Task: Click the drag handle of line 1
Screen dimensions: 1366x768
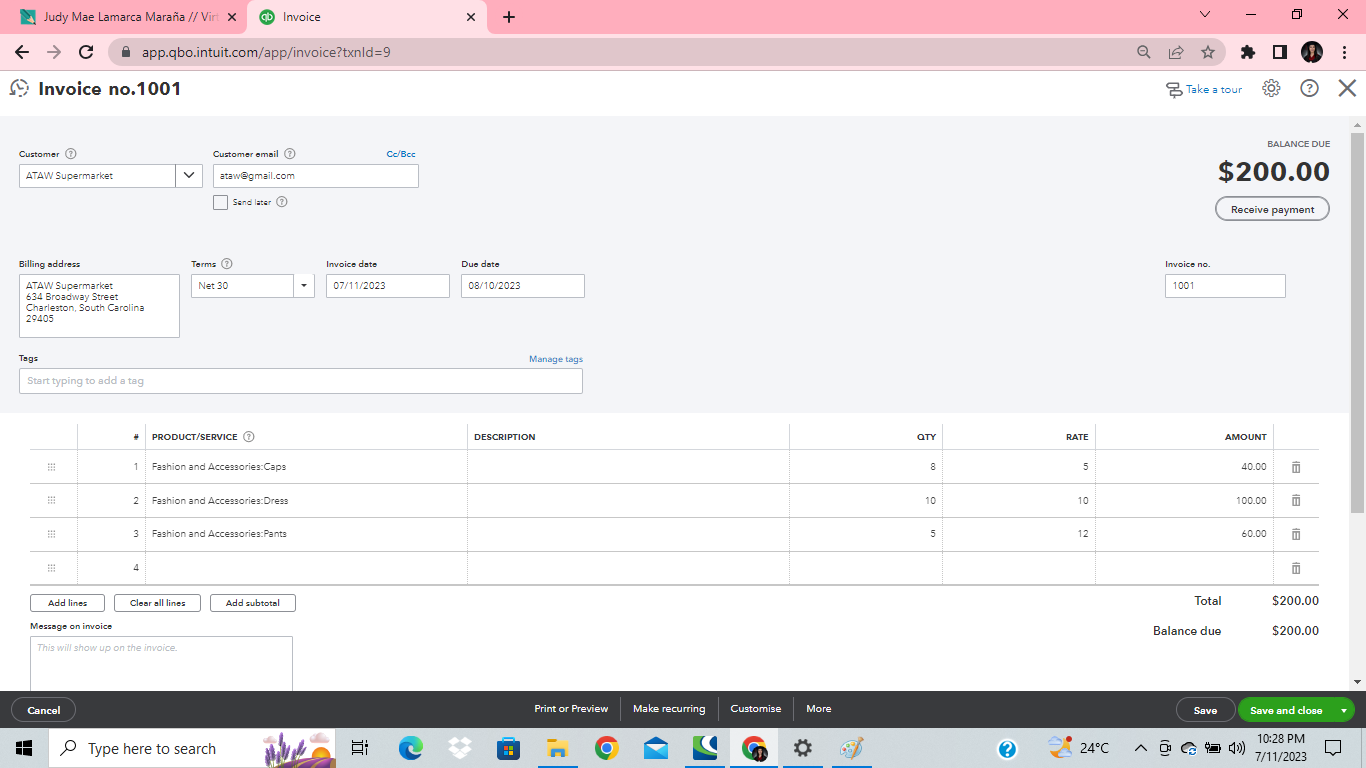Action: point(52,467)
